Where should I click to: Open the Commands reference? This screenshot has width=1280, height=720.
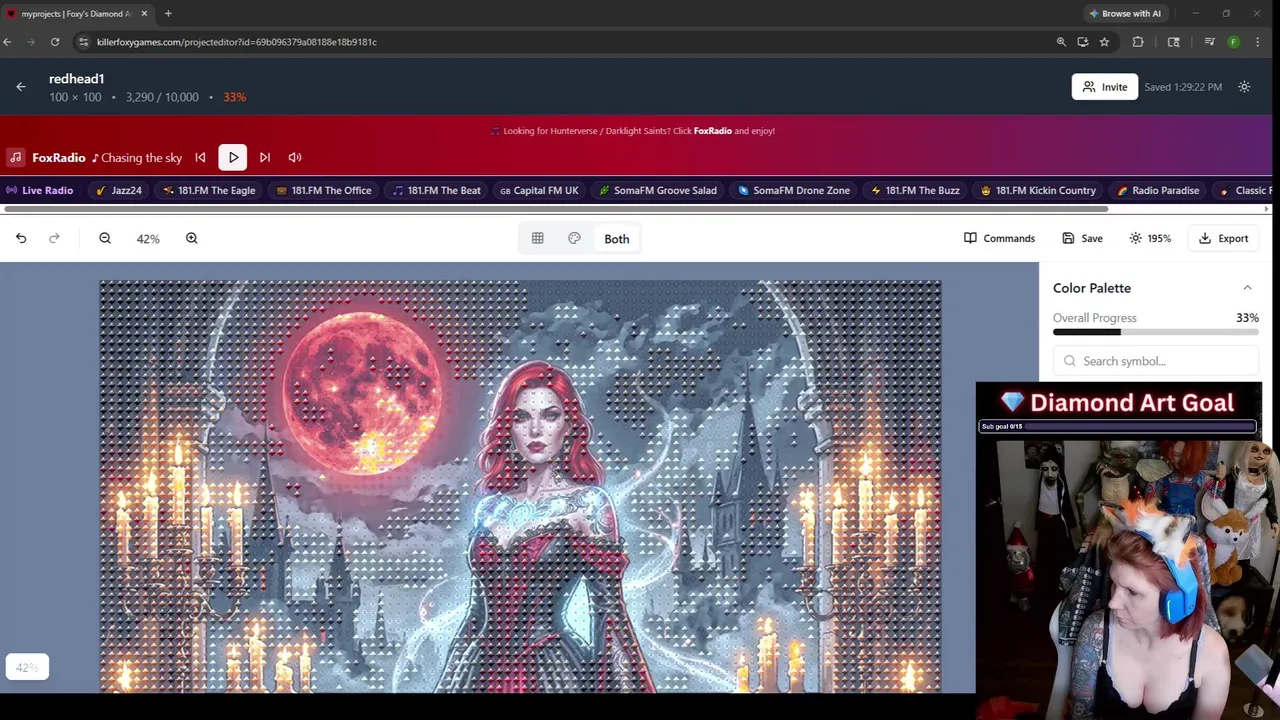pyautogui.click(x=999, y=238)
